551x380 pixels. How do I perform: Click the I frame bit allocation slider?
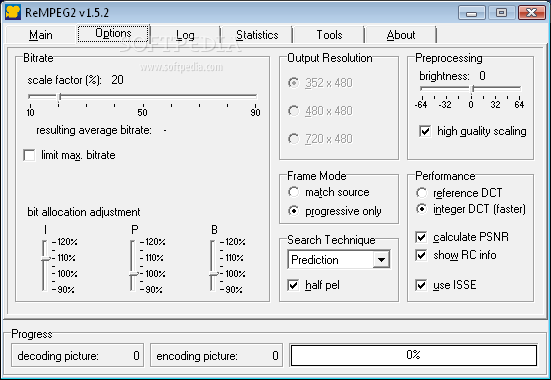click(45, 259)
